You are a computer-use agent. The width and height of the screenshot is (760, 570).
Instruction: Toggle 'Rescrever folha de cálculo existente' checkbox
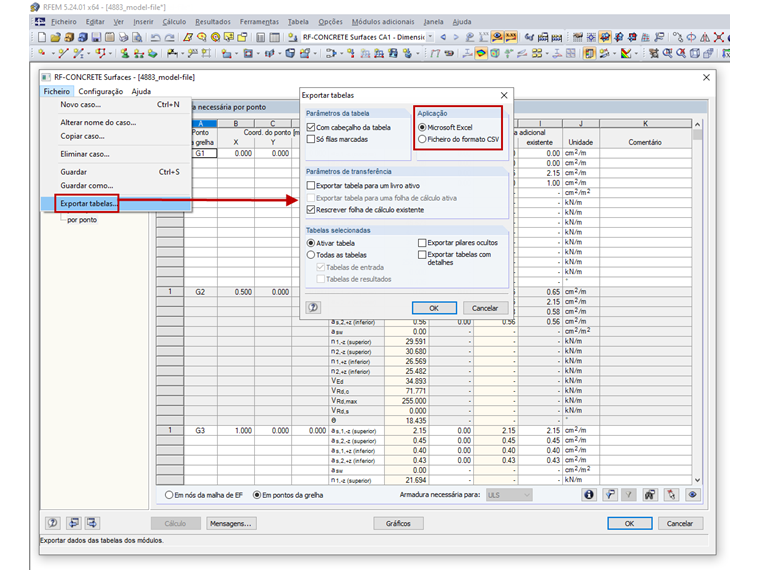pyautogui.click(x=311, y=210)
